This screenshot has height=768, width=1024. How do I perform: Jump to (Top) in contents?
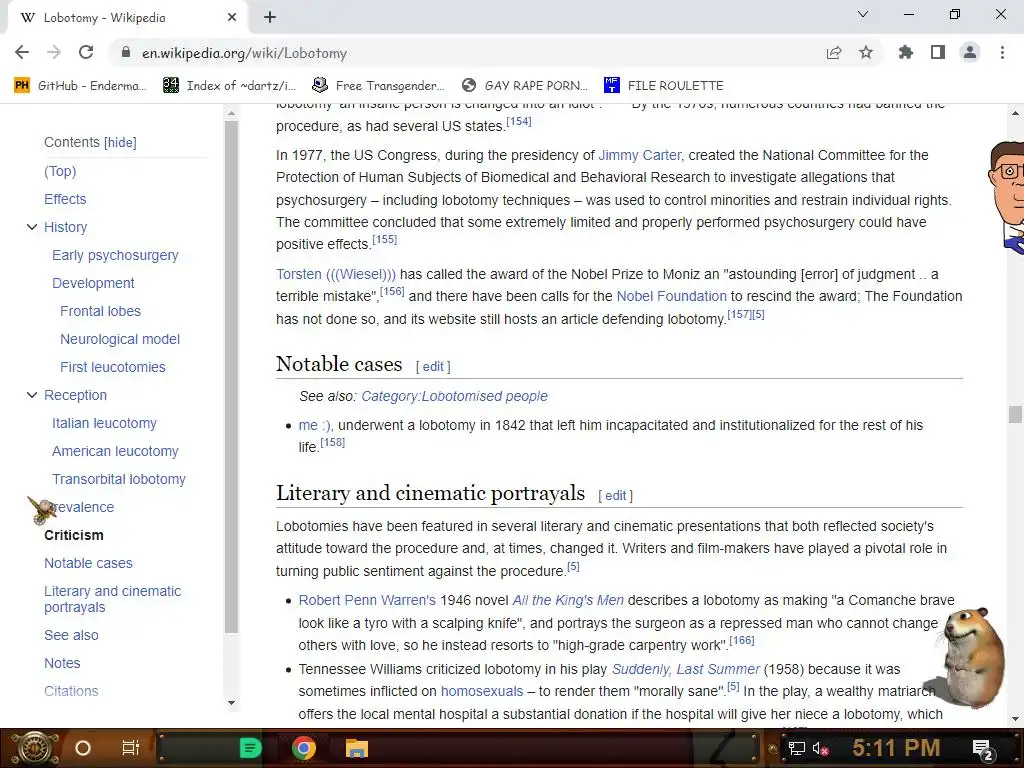60,171
